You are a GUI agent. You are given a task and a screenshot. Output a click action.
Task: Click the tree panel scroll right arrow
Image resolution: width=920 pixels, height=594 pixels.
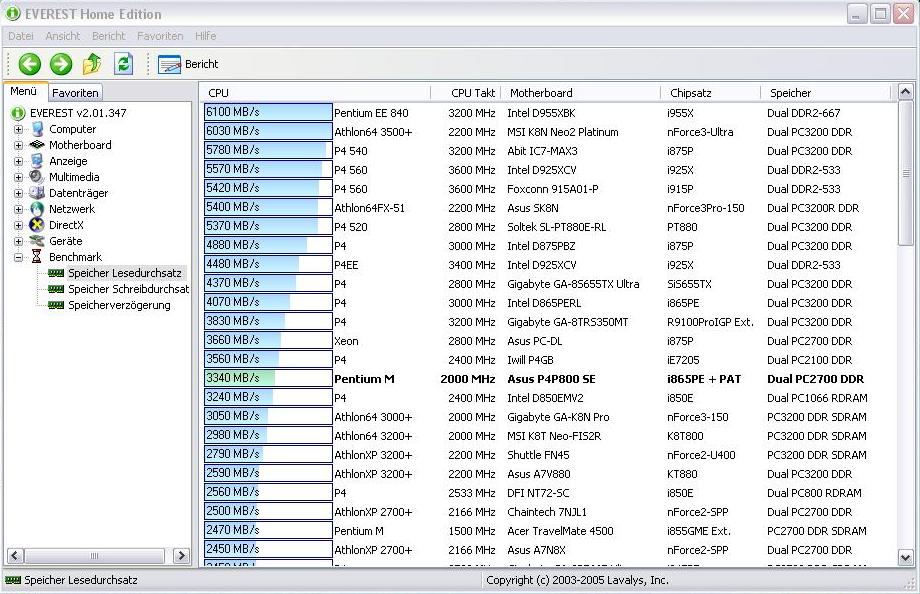click(181, 555)
